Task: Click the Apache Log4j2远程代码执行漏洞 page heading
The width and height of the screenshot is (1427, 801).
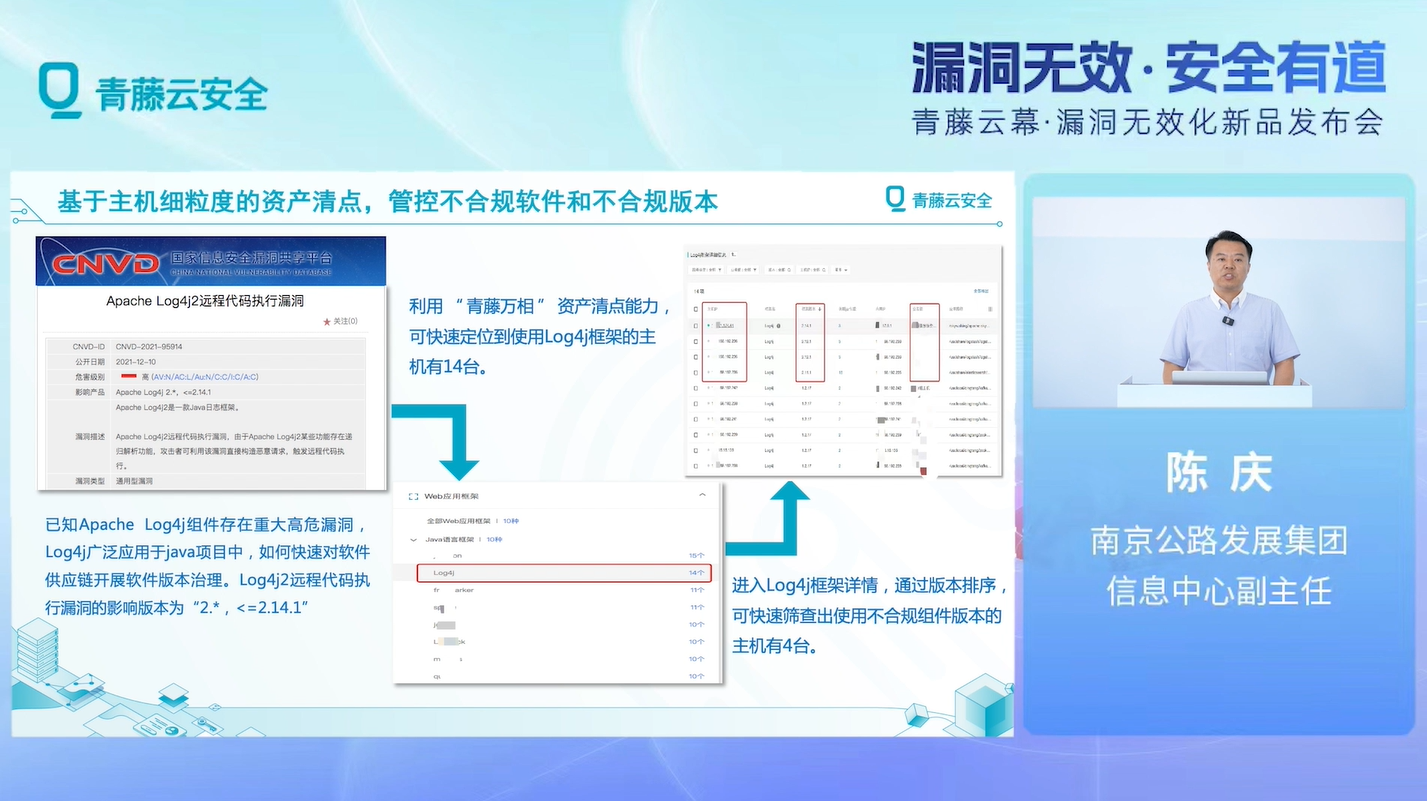Action: [205, 300]
